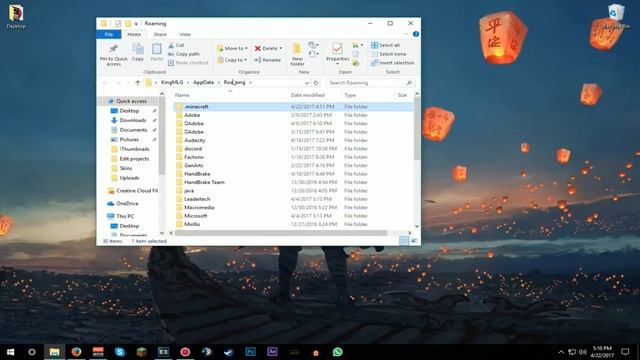This screenshot has width=640, height=360.
Task: Open Creative Cloud Files in sidebar
Action: coord(133,191)
